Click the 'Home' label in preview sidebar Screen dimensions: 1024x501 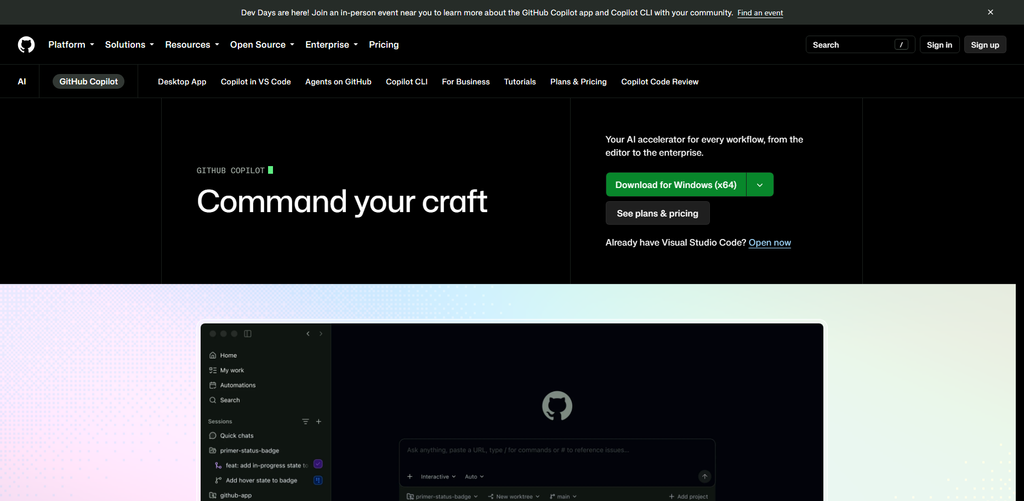pos(229,355)
